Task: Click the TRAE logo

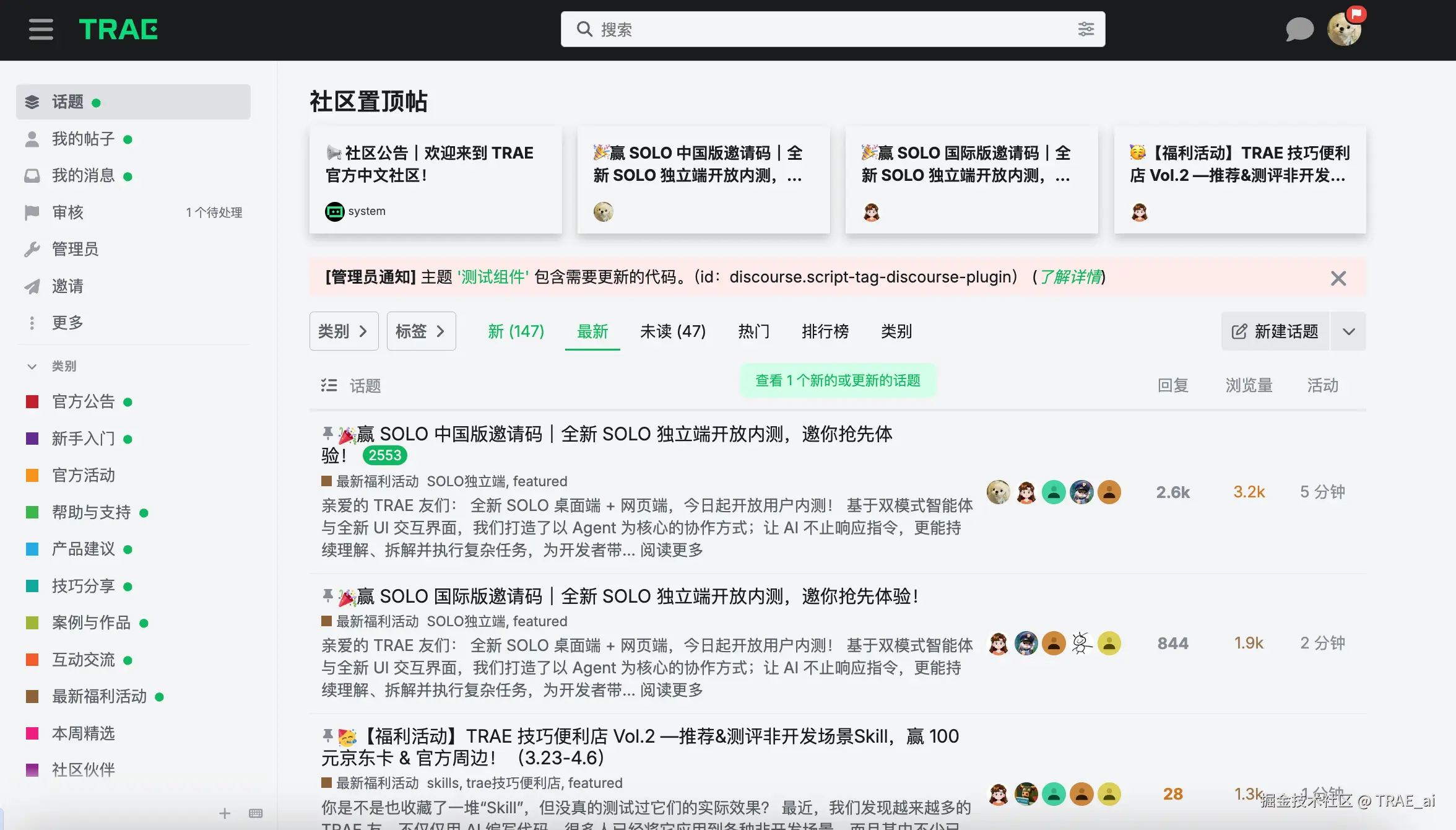Action: coord(118,29)
